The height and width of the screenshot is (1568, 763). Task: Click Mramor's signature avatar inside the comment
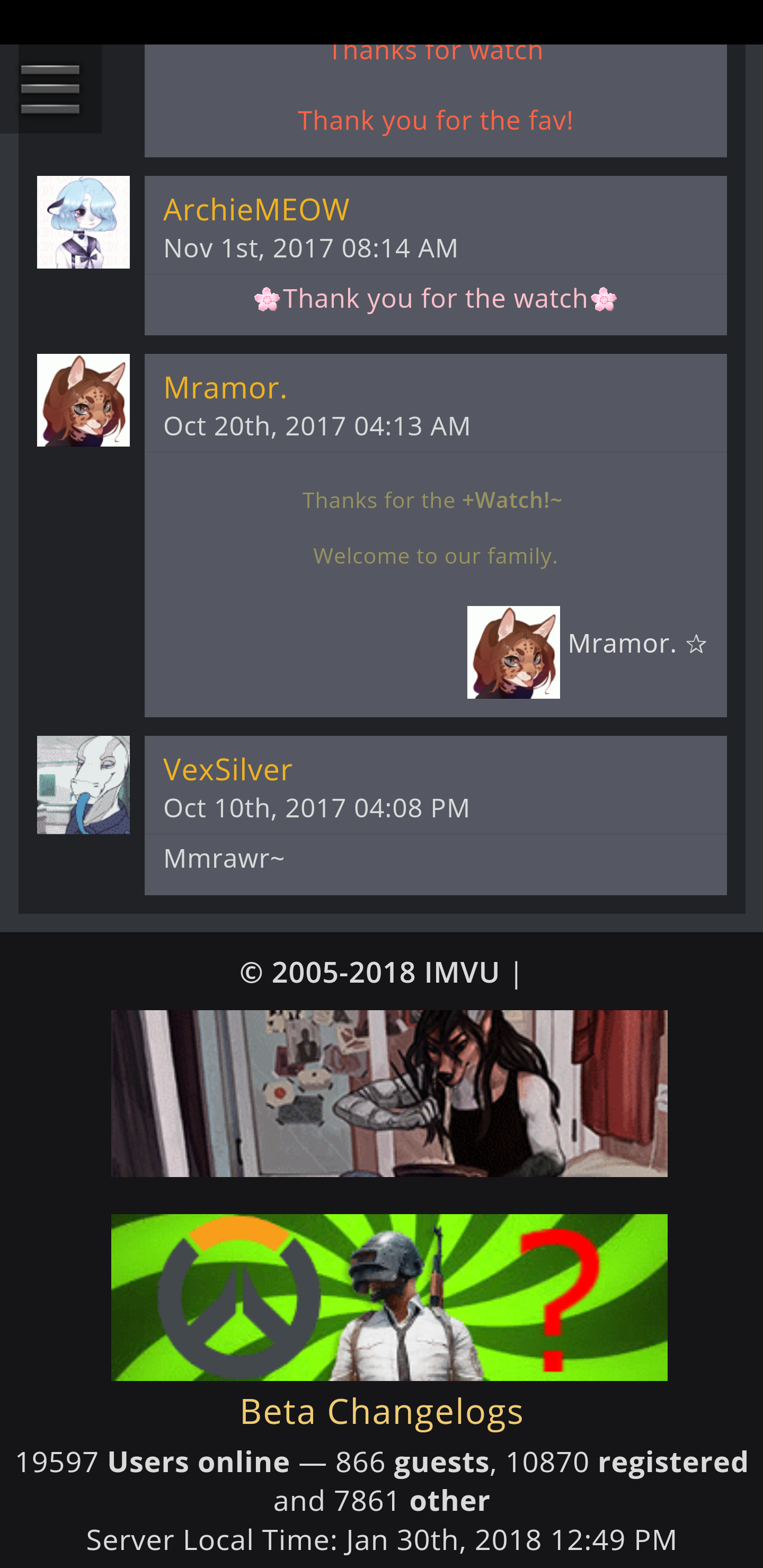click(x=513, y=652)
